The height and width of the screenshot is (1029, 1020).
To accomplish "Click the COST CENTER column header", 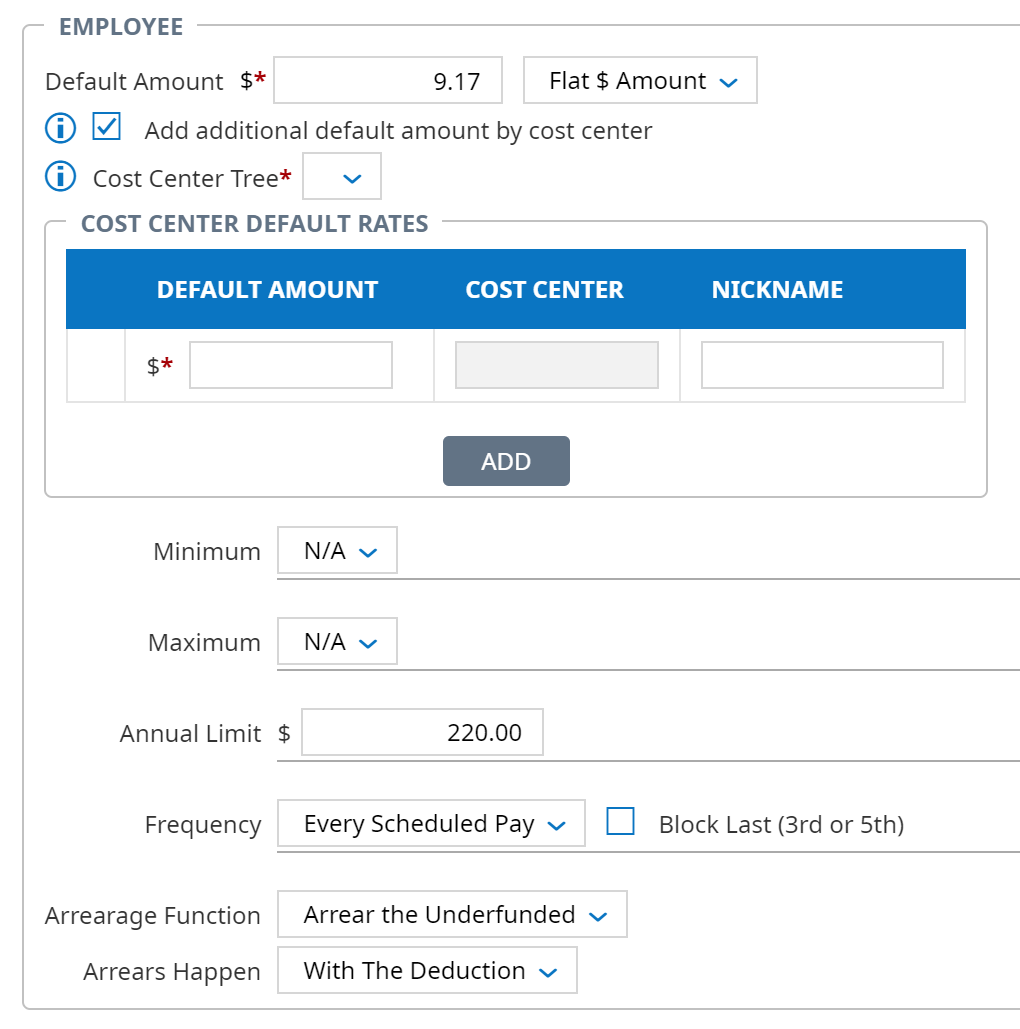I will (x=544, y=289).
